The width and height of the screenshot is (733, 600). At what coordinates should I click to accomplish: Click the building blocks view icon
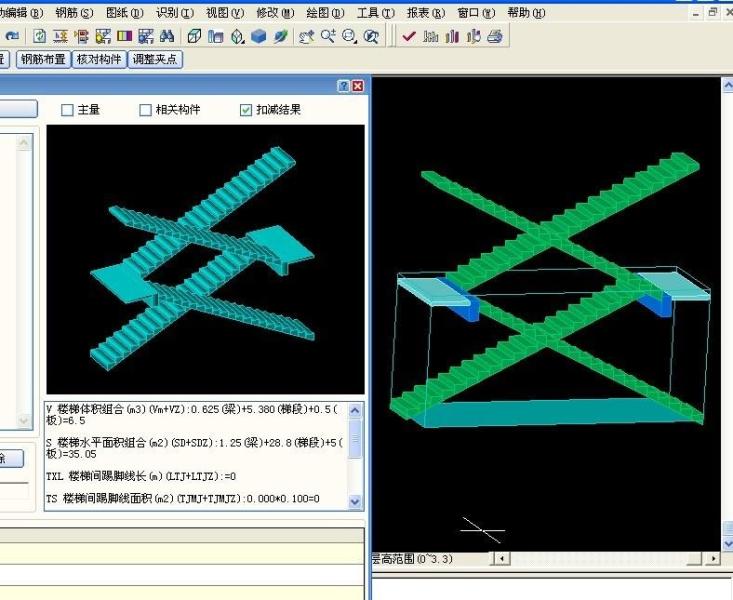[x=216, y=36]
